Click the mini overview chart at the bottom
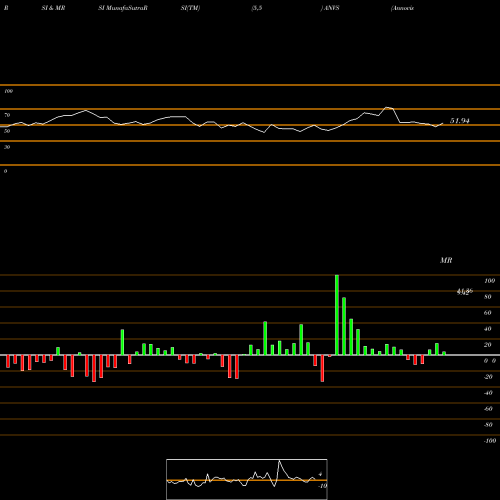The width and height of the screenshot is (500, 500). [x=247, y=479]
